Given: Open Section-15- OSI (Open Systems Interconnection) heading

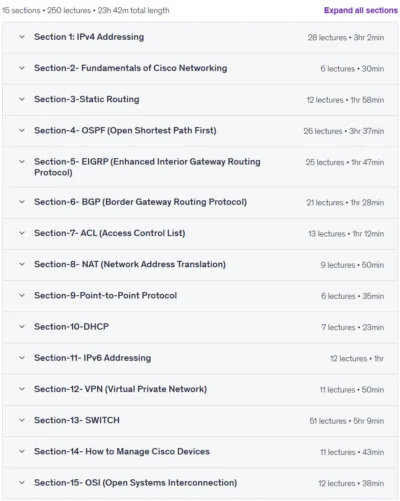Looking at the screenshot, I should click(135, 483).
